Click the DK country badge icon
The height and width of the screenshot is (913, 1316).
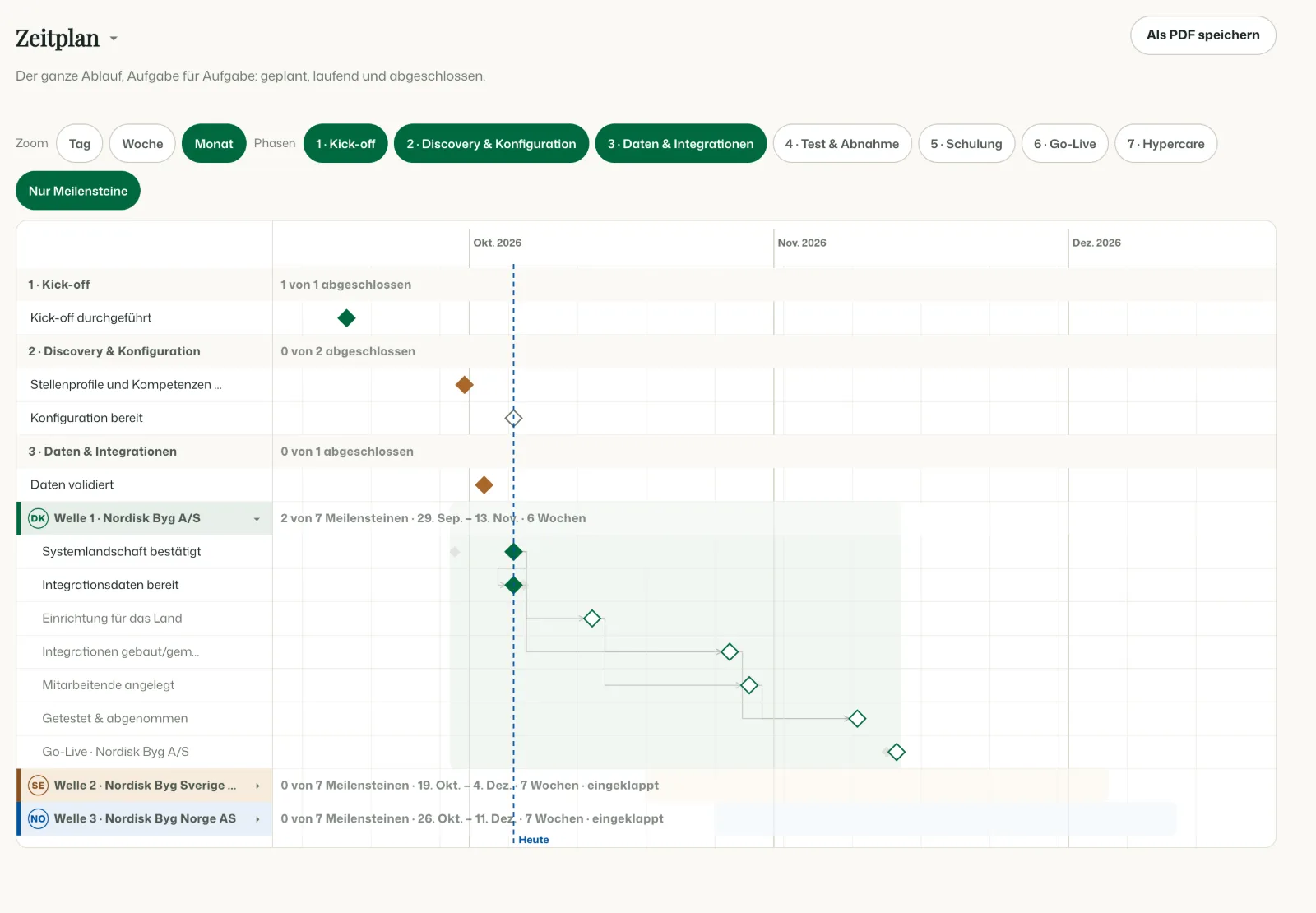(38, 518)
